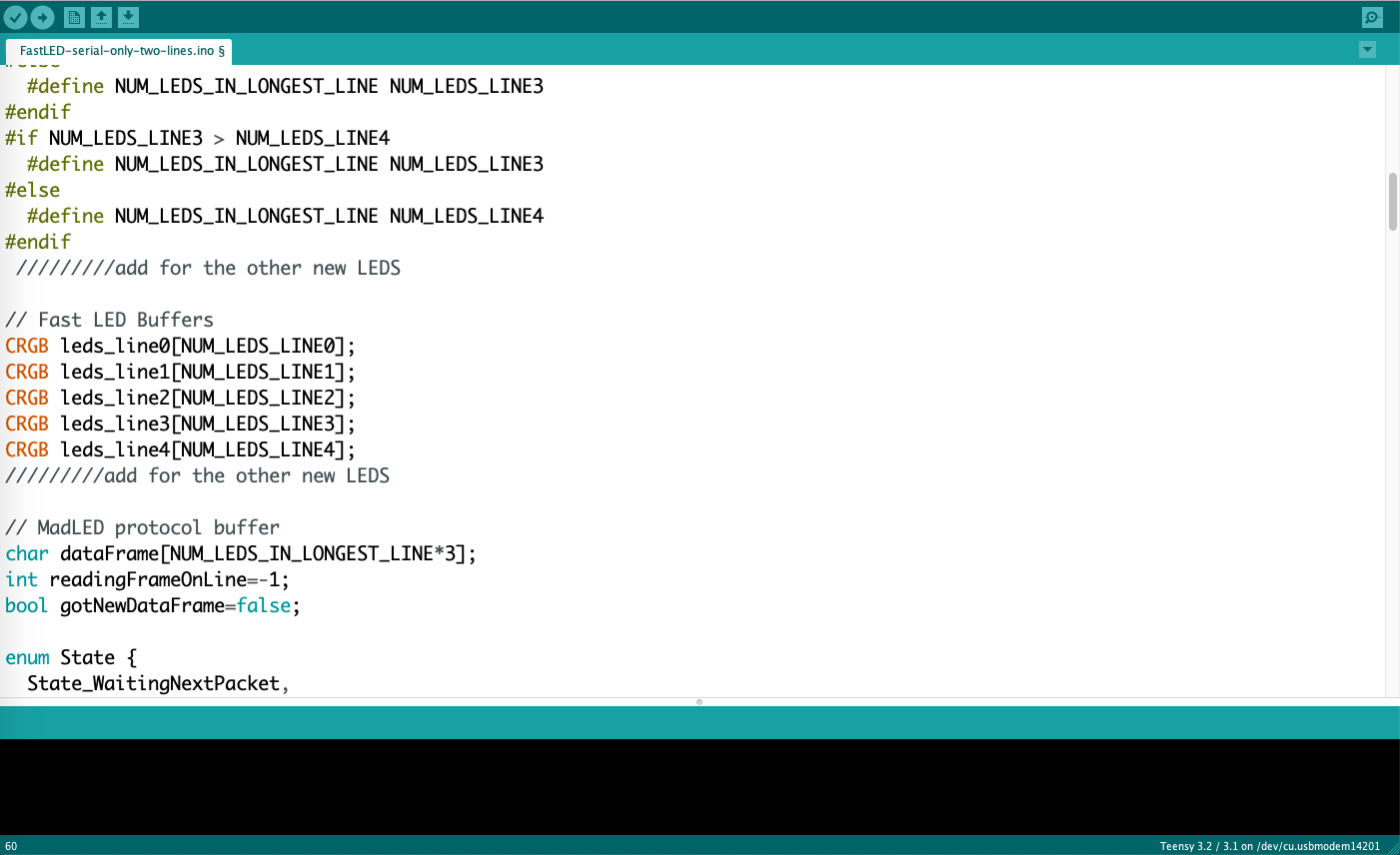
Task: Click '// MadLED protocol buffer' comment
Action: pyautogui.click(x=142, y=527)
